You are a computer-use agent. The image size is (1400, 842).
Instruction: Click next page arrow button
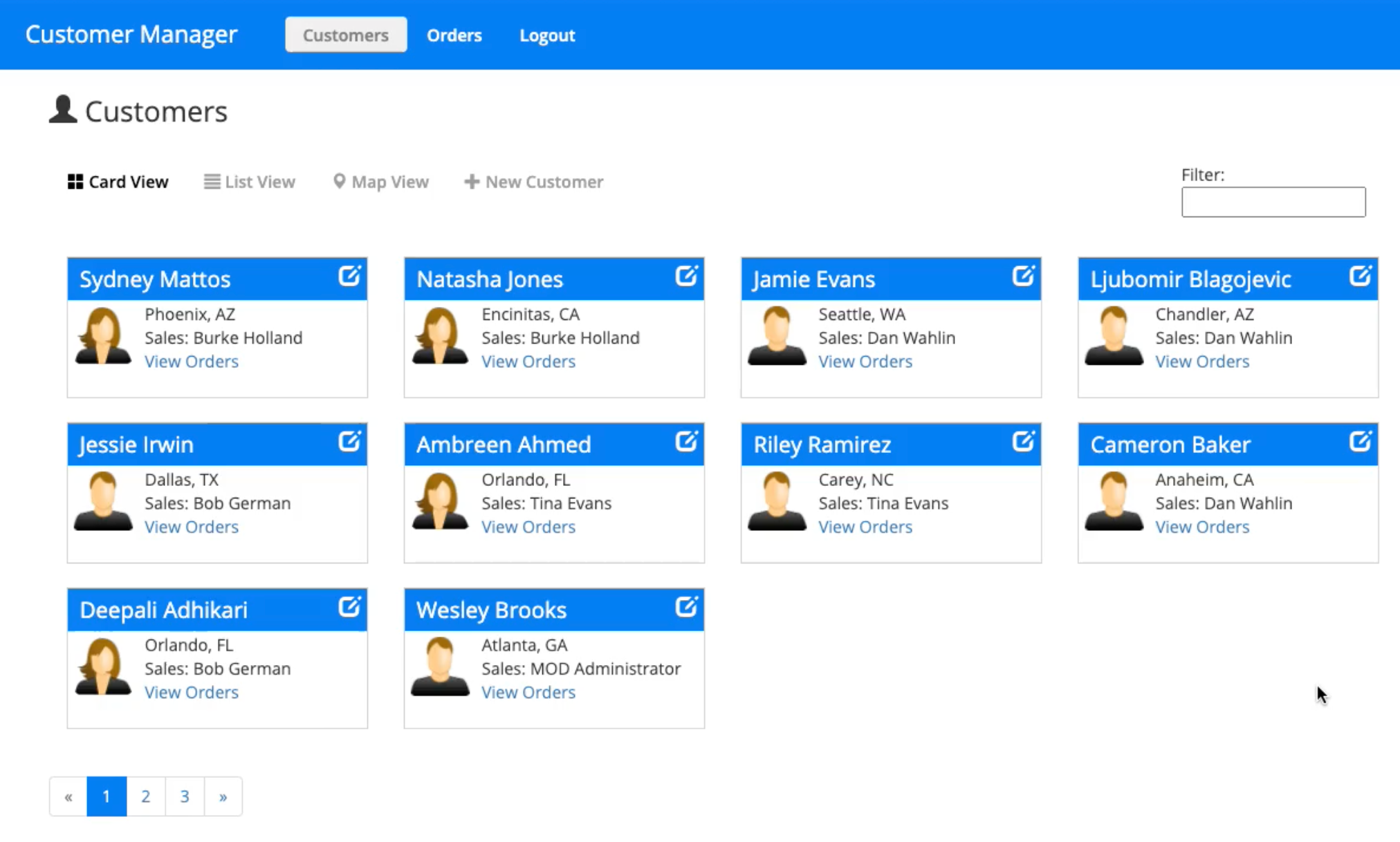(x=223, y=795)
